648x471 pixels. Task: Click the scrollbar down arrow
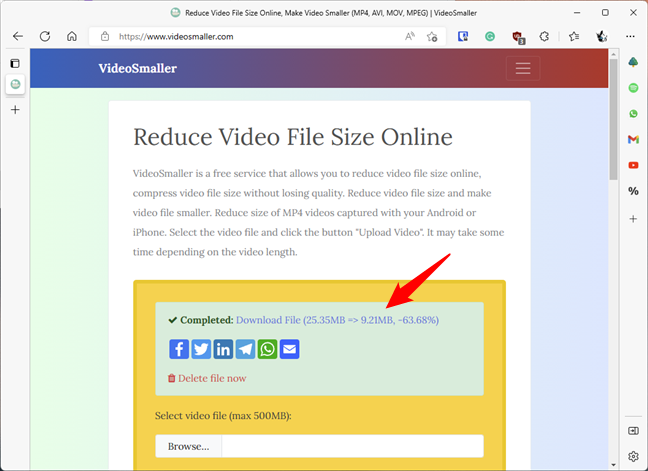(613, 465)
